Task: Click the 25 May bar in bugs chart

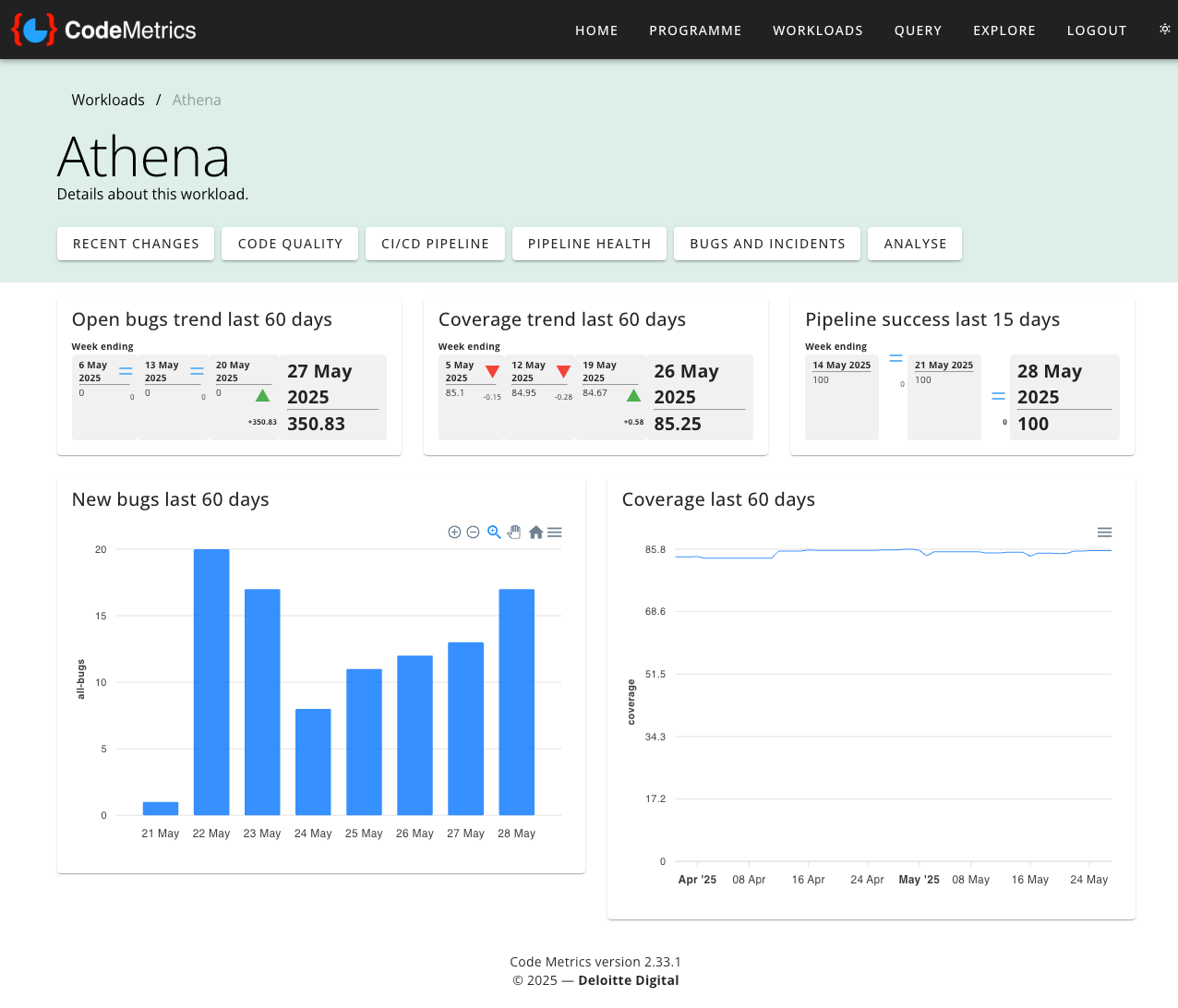Action: point(364,742)
